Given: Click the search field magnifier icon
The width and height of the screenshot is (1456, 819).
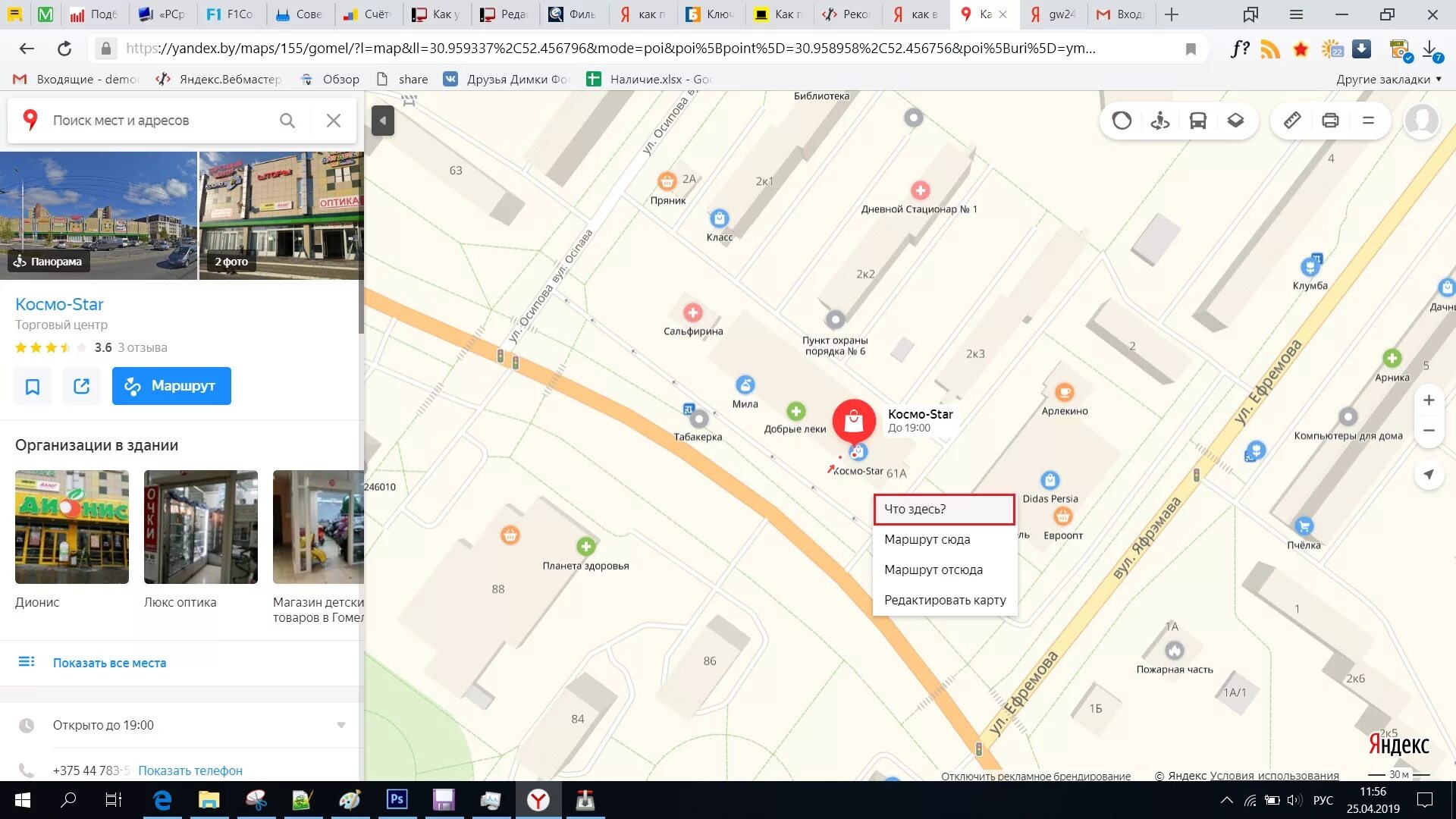Looking at the screenshot, I should click(x=287, y=121).
